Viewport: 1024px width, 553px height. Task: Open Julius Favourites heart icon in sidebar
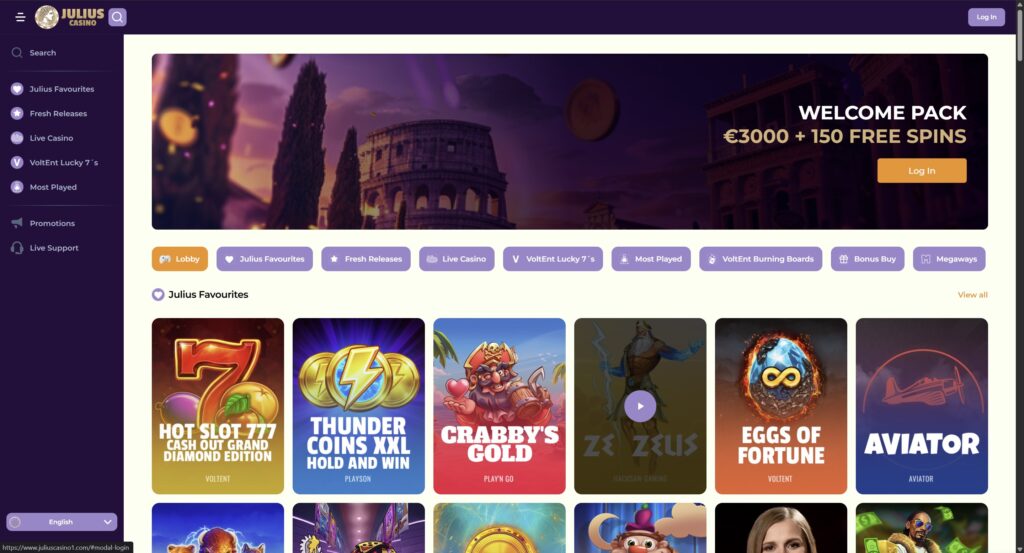[17, 89]
